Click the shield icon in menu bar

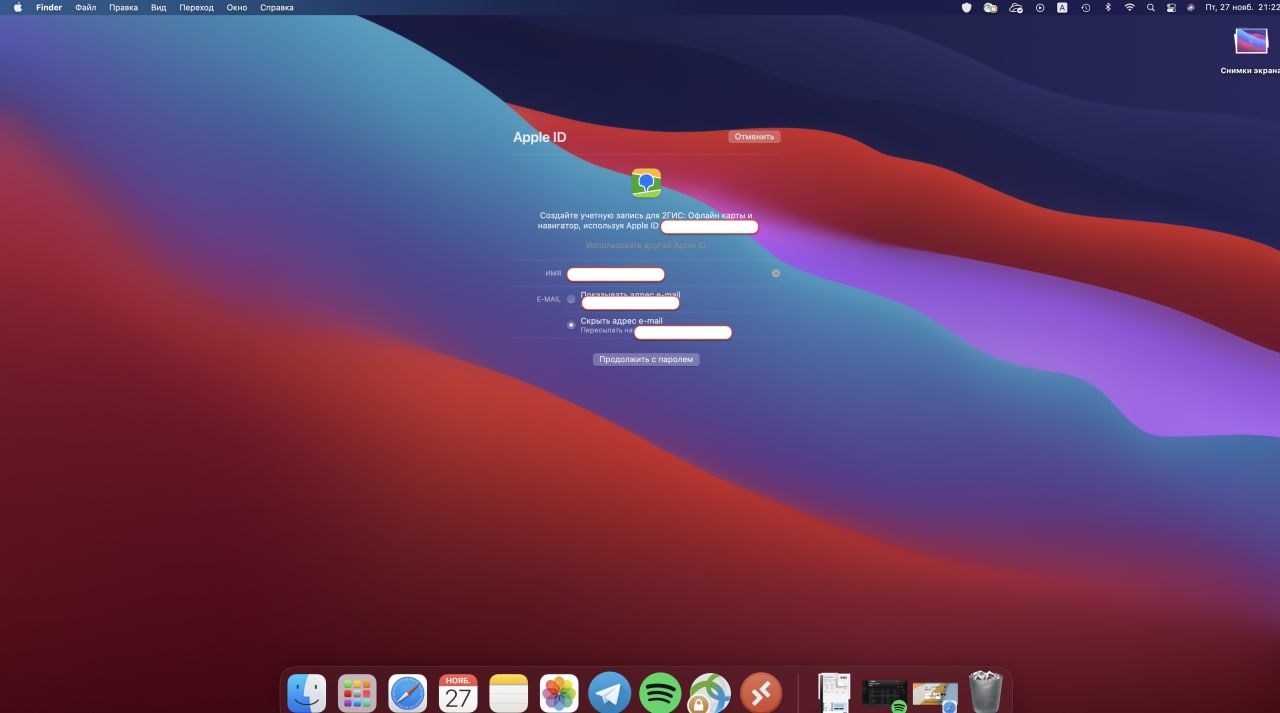click(966, 7)
